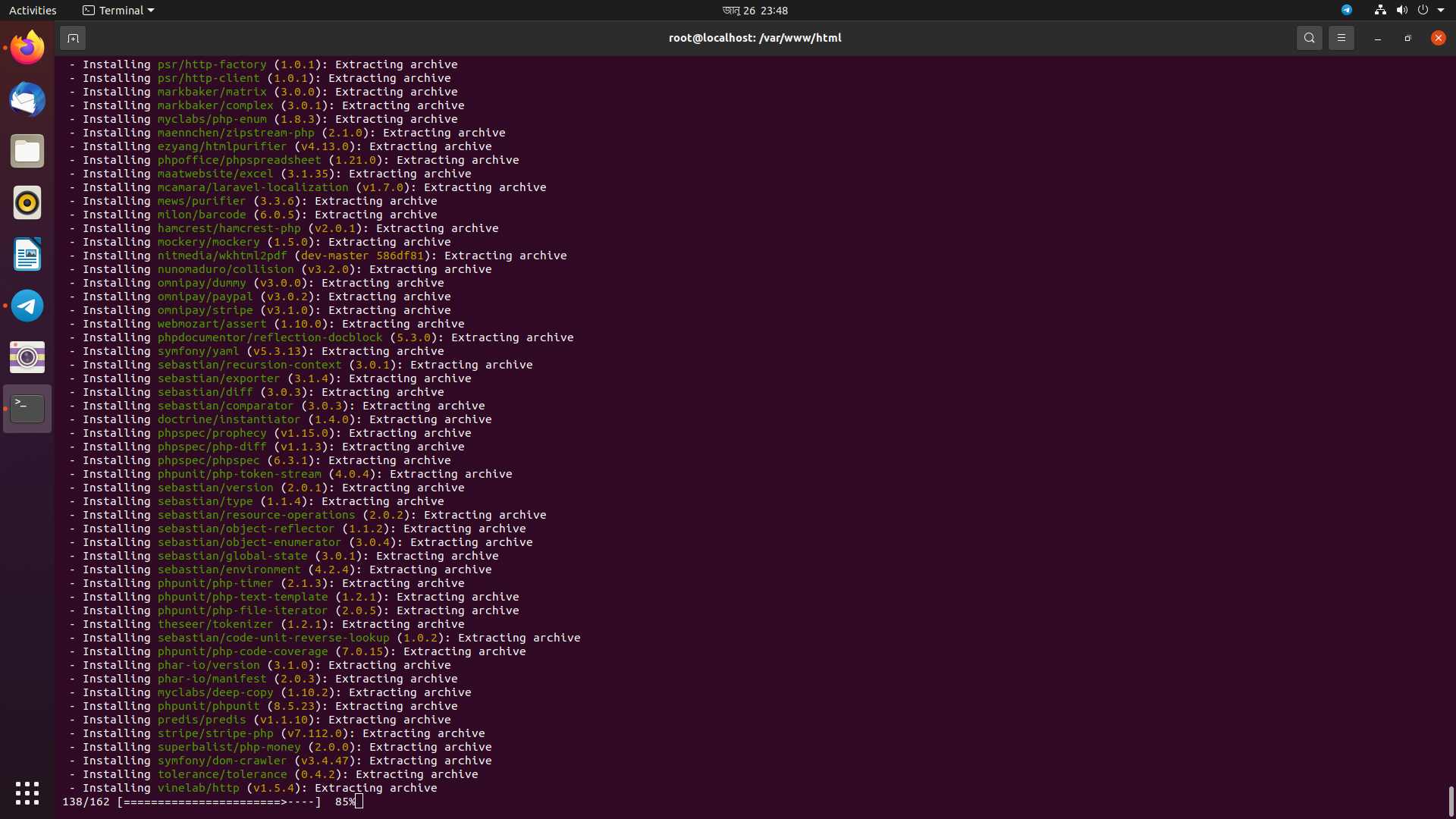Click the maennchen/zipstream-php package name

(x=236, y=133)
